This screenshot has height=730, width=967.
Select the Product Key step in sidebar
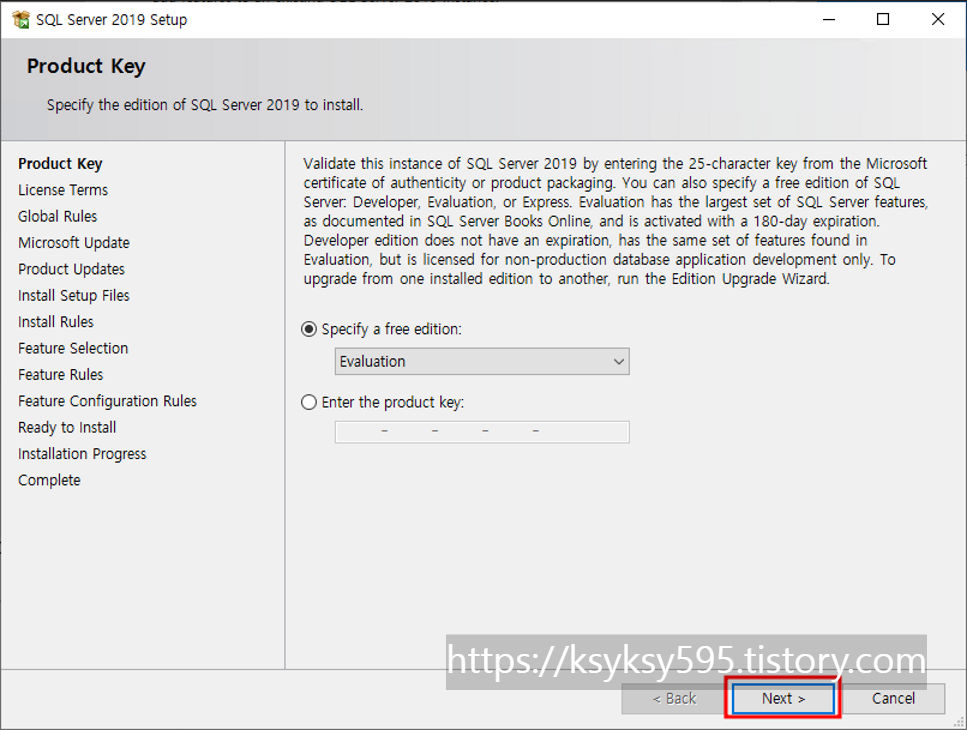[x=60, y=164]
